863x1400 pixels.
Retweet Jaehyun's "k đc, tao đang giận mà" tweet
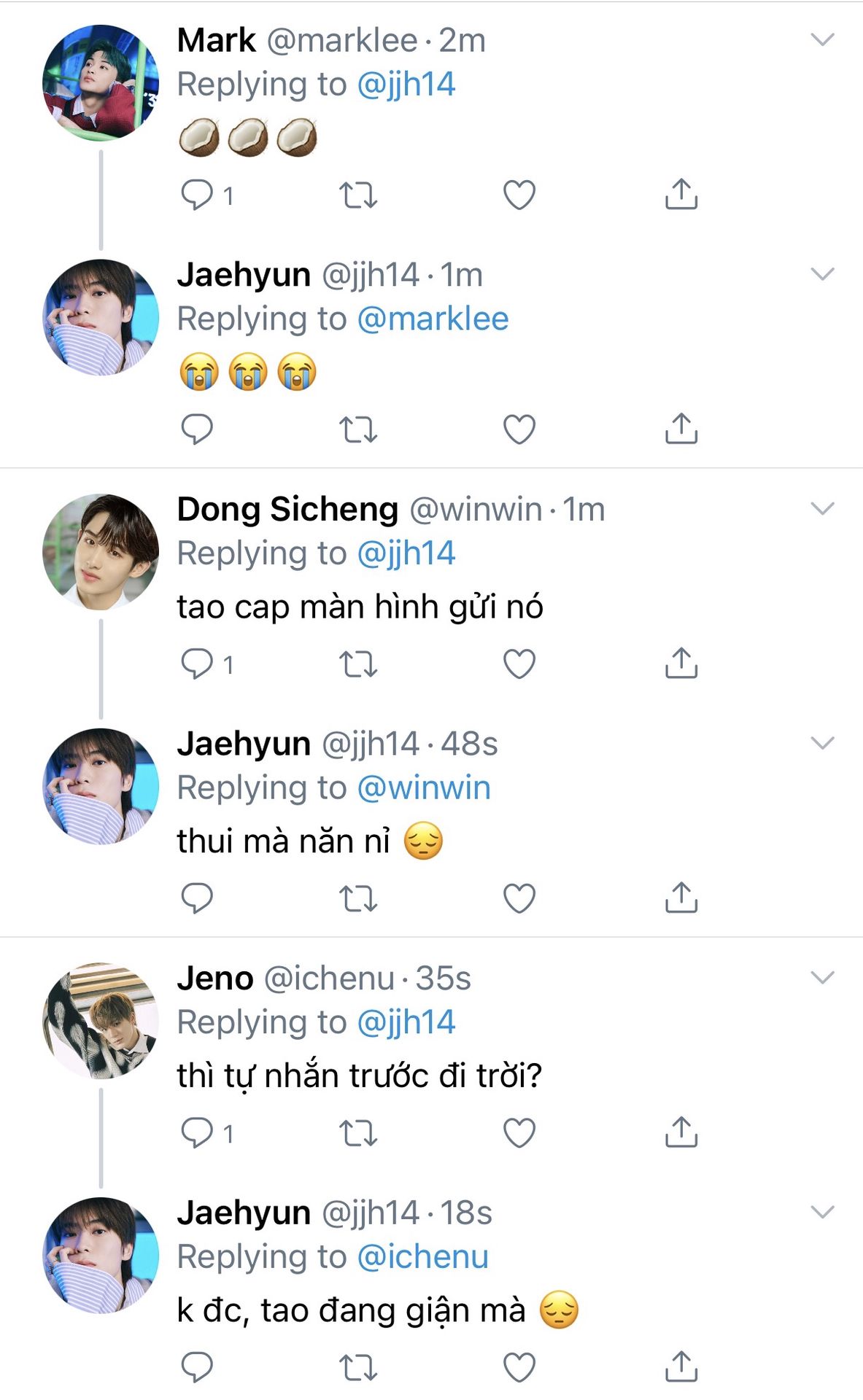[358, 1367]
